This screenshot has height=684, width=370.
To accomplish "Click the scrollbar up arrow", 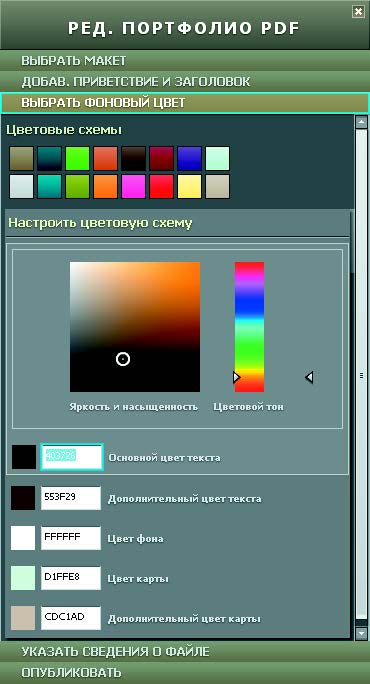I will coord(361,122).
